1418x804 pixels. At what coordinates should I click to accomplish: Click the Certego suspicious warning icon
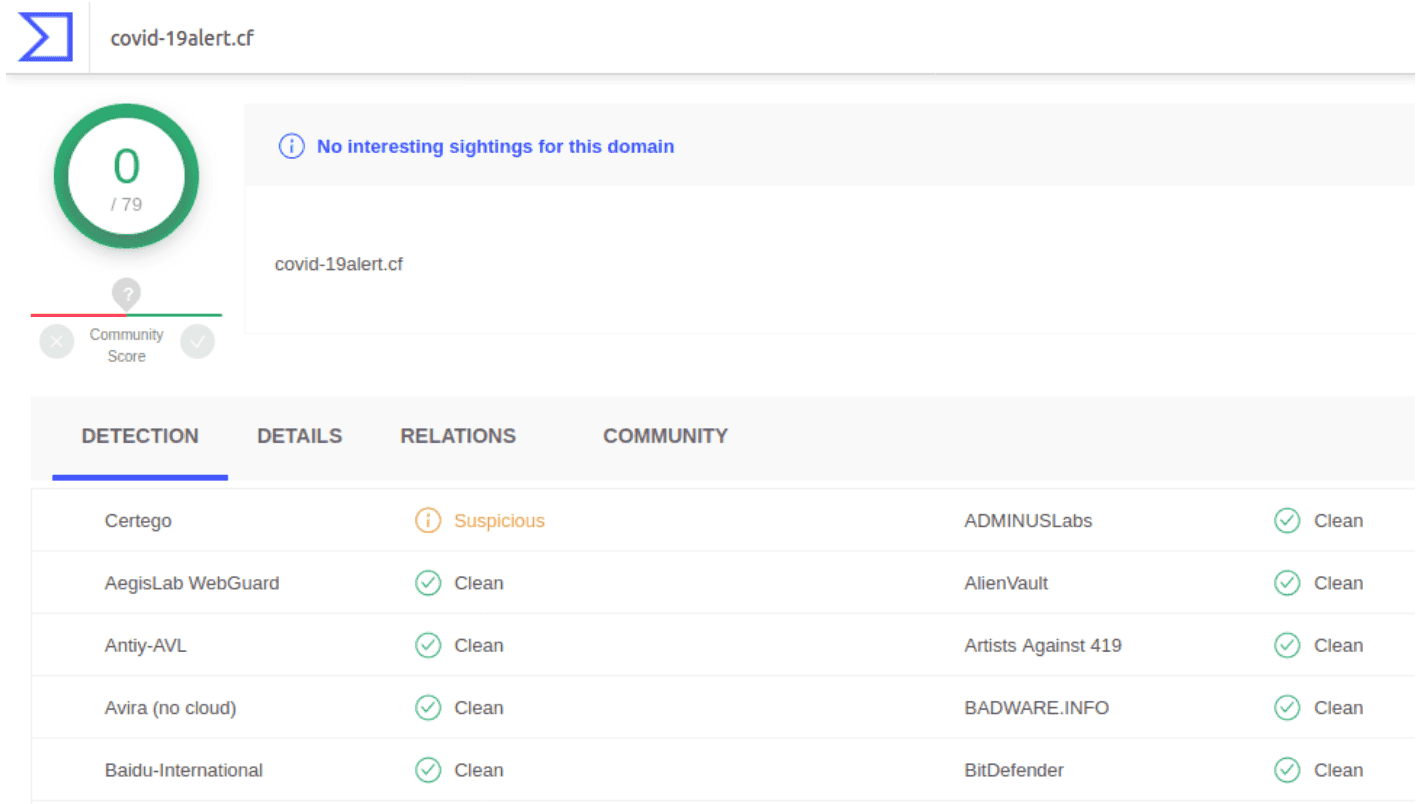(x=428, y=521)
